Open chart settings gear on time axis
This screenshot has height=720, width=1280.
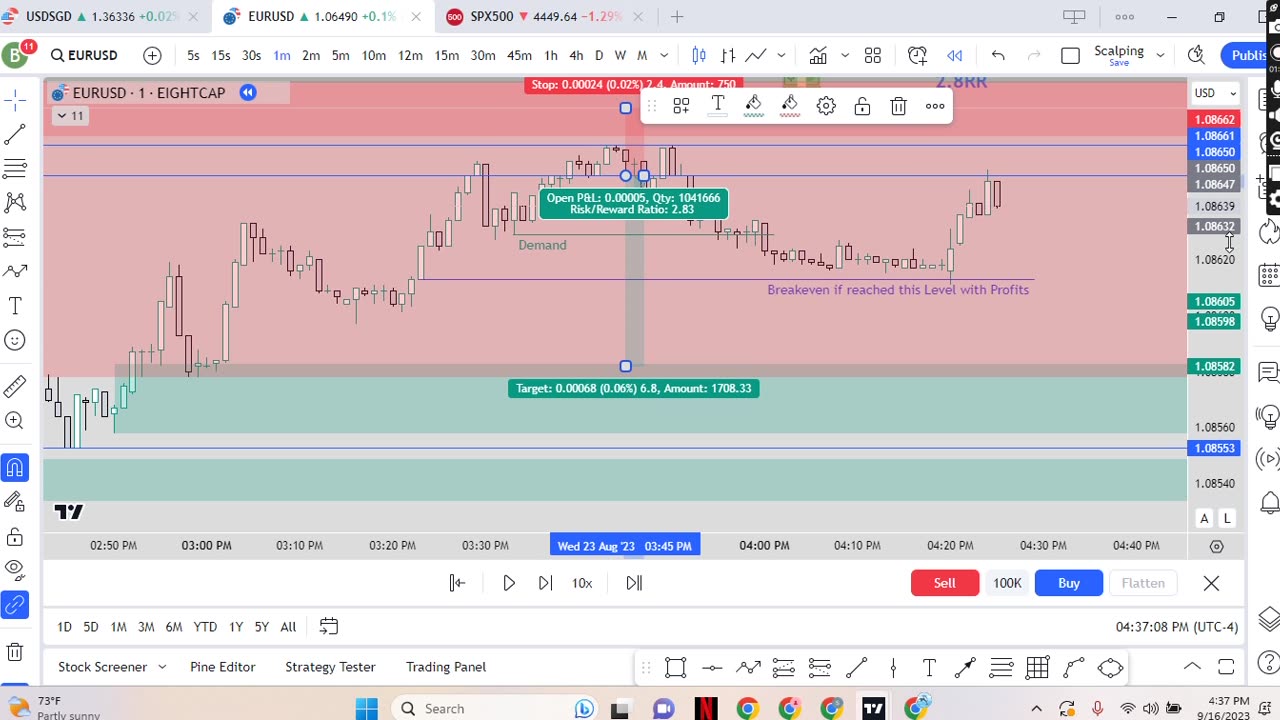click(x=1216, y=546)
